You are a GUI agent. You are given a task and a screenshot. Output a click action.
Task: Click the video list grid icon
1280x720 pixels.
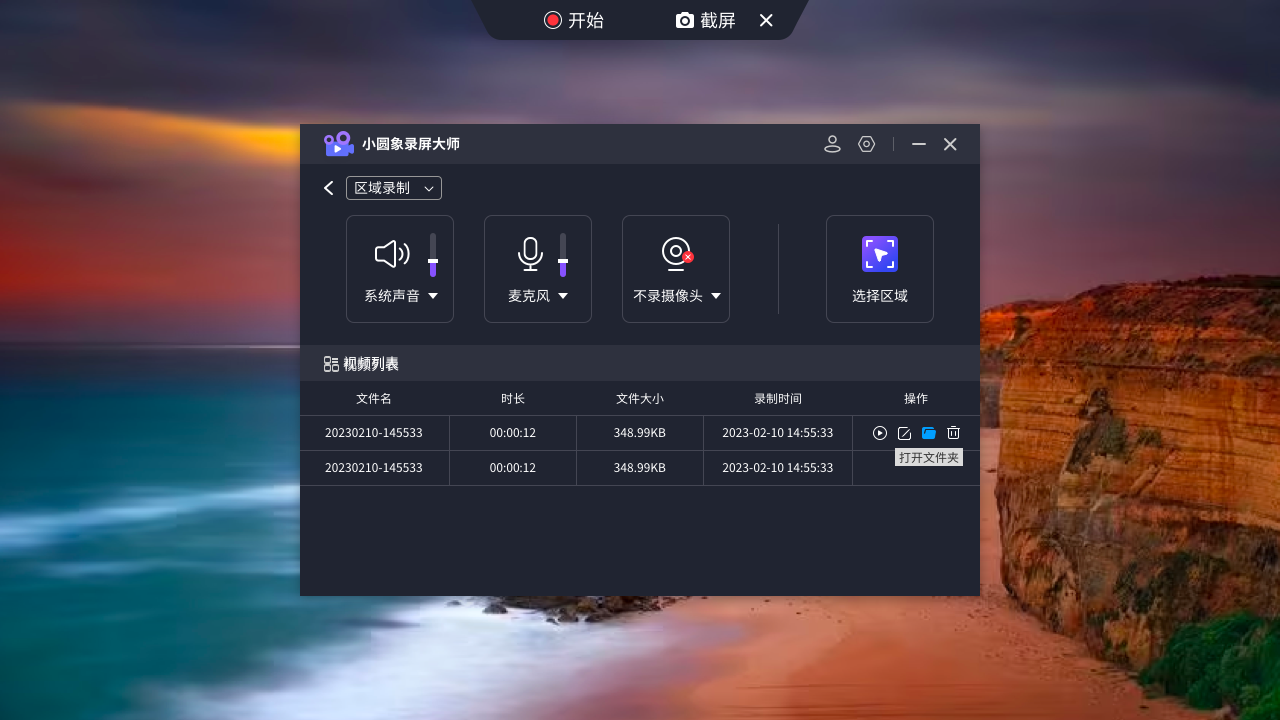330,363
